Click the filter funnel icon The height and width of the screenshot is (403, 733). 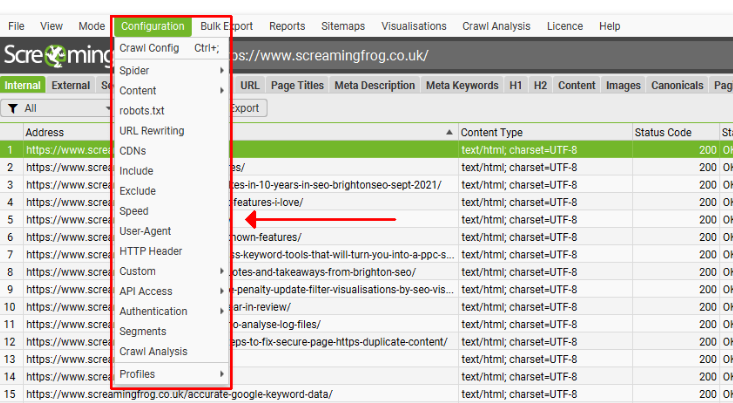pyautogui.click(x=13, y=108)
